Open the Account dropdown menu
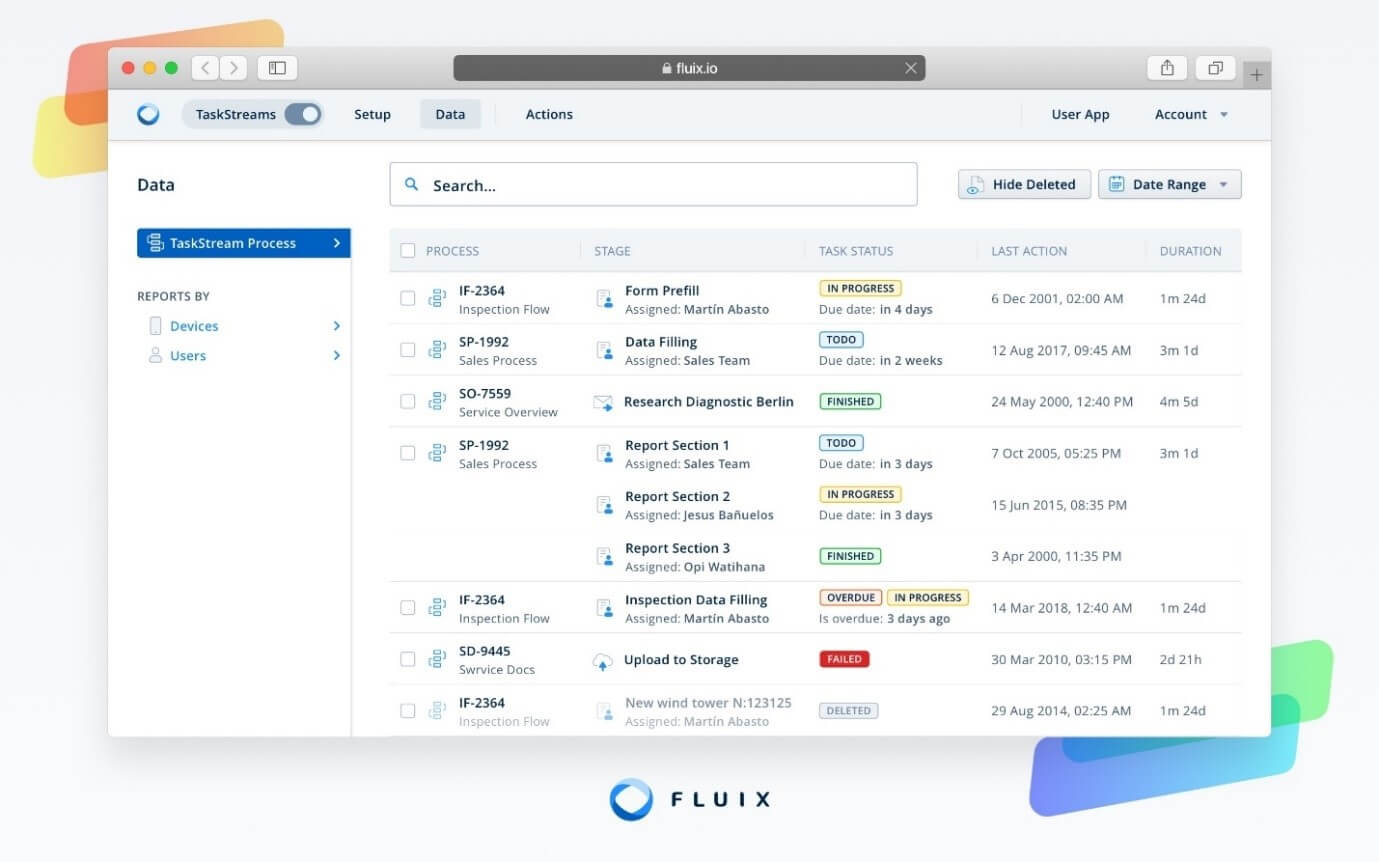 click(1191, 115)
